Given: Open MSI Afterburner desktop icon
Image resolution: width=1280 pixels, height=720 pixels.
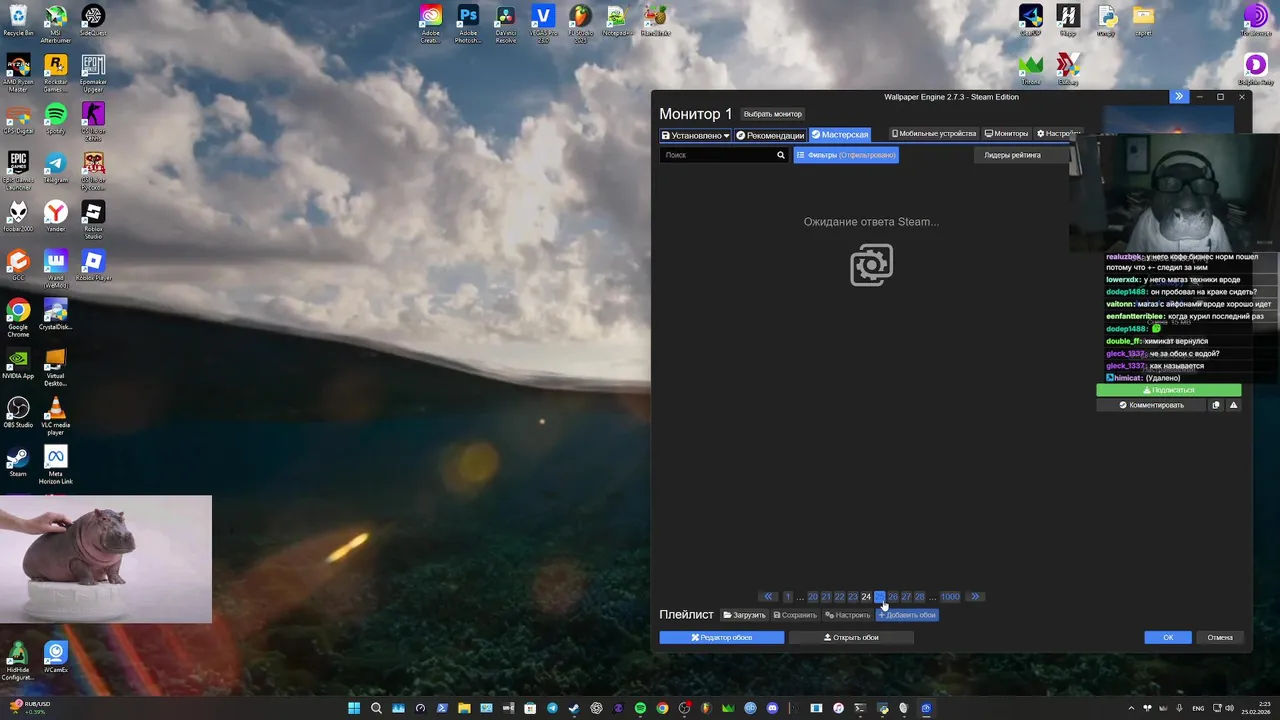Looking at the screenshot, I should point(56,24).
